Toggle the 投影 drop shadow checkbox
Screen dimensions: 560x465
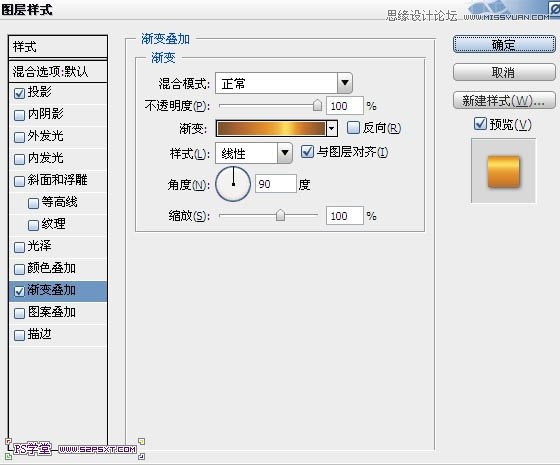click(x=19, y=93)
